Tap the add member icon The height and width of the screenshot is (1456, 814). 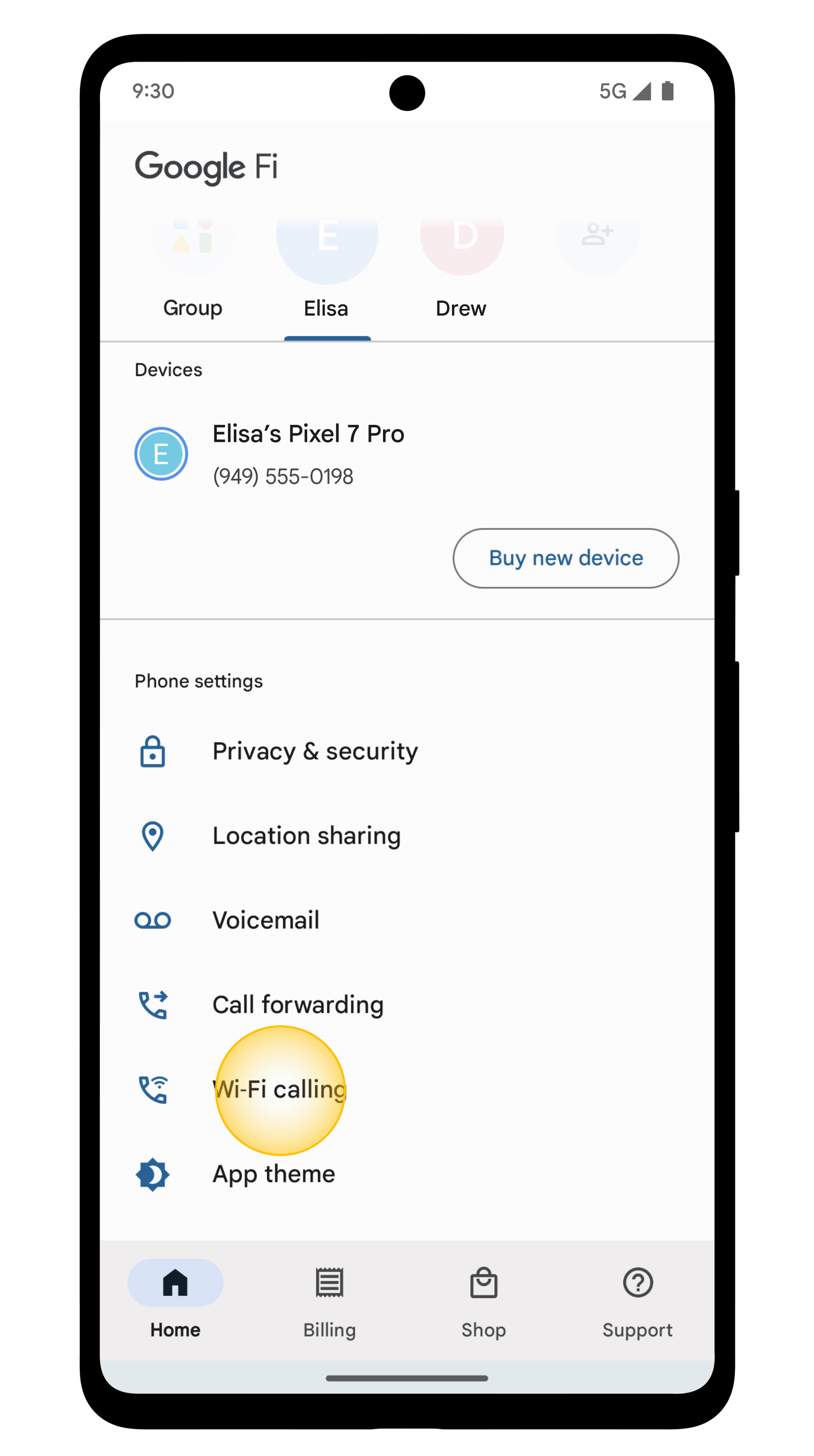[598, 234]
